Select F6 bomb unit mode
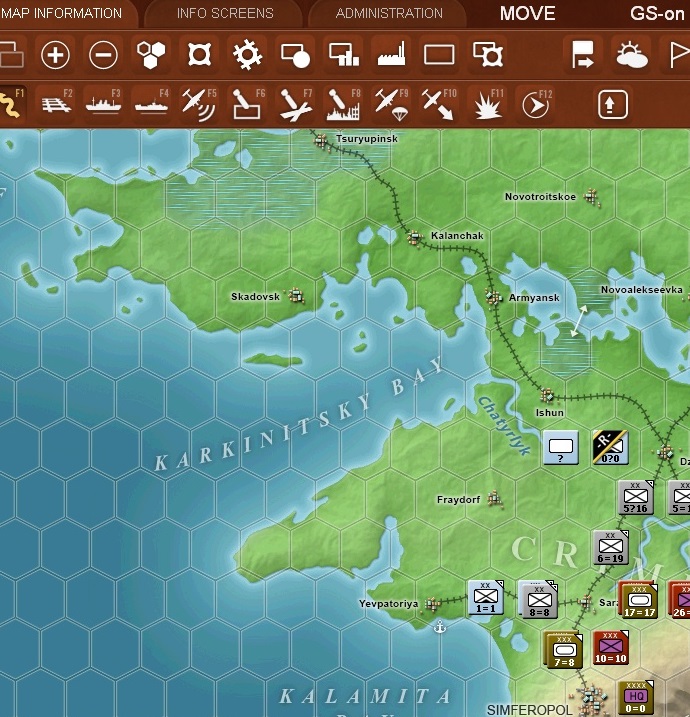The width and height of the screenshot is (690, 717). [248, 104]
